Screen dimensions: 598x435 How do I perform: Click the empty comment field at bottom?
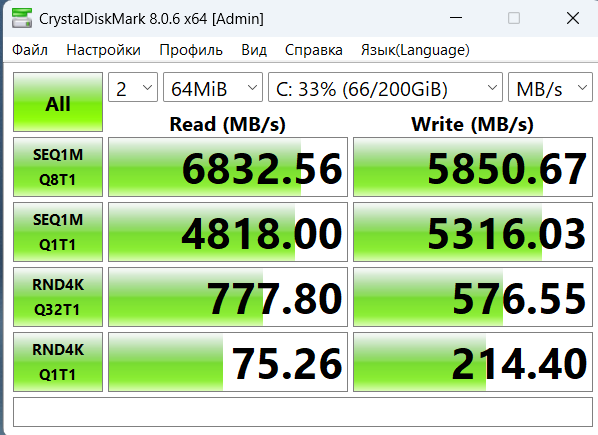pos(303,412)
